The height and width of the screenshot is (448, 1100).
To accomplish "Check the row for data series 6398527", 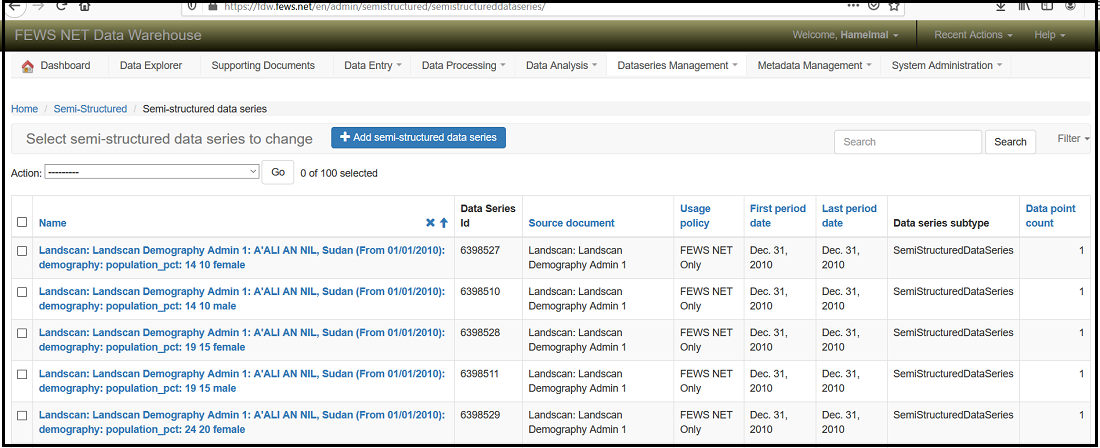I will 22,251.
